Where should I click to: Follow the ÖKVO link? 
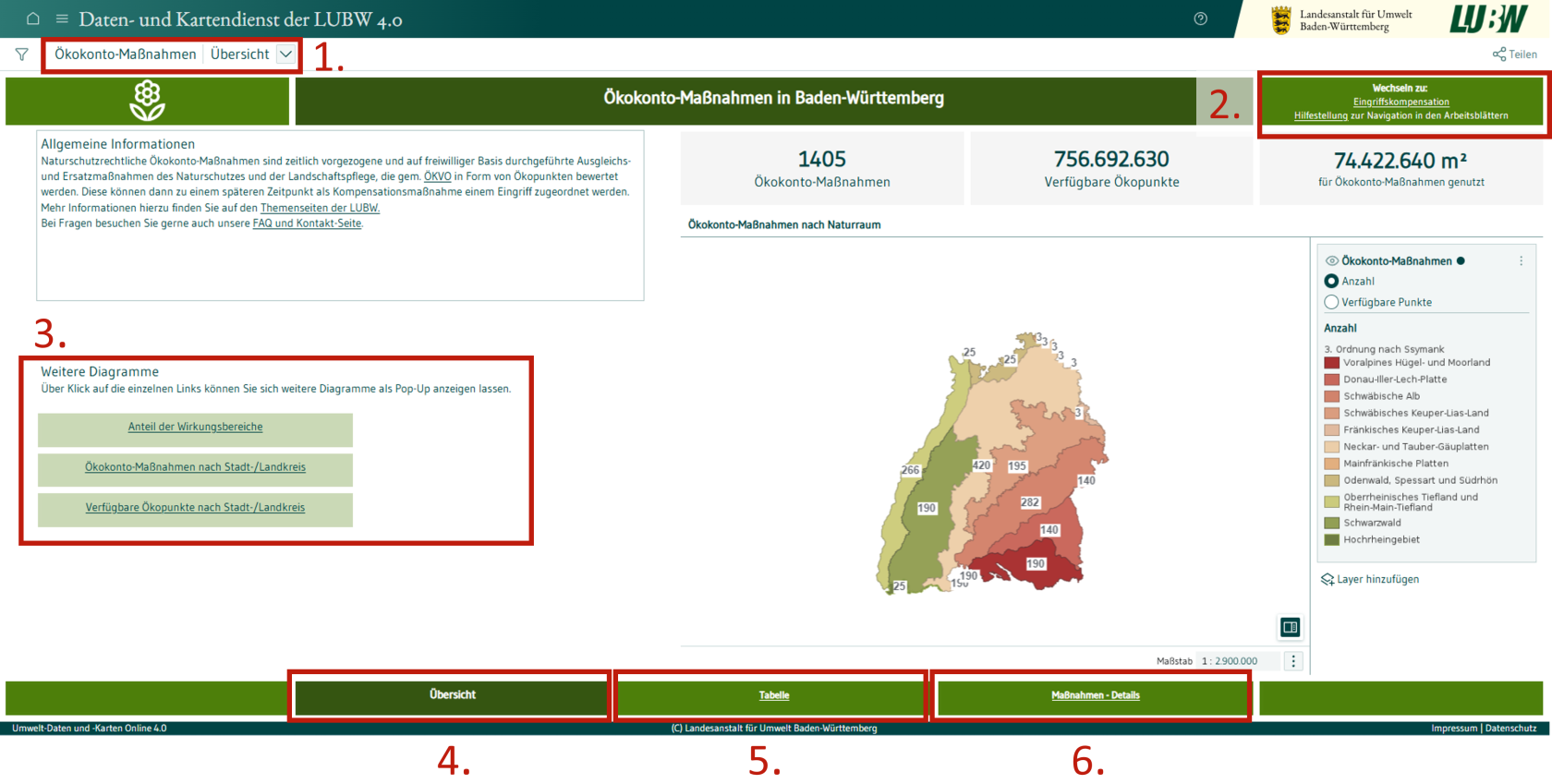tap(438, 176)
